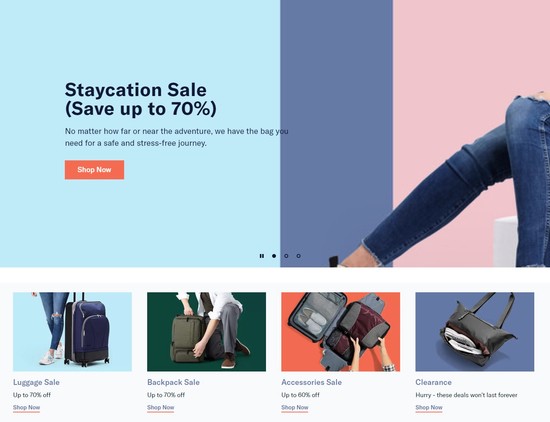
Task: Follow Shop Now link under Accessories Sale
Action: tap(295, 408)
